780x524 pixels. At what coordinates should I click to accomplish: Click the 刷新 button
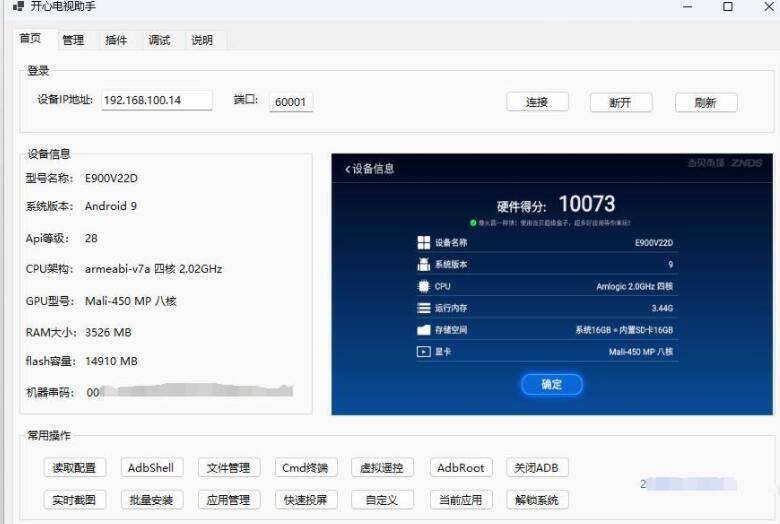point(706,103)
